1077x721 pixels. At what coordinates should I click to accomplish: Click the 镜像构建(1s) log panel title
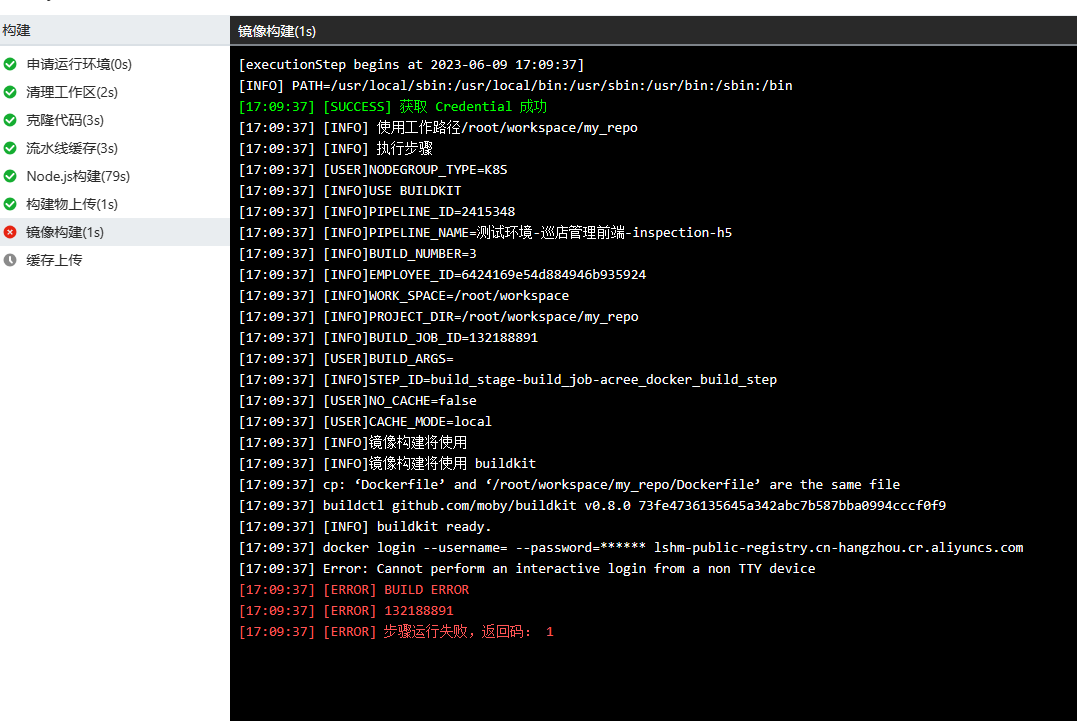pyautogui.click(x=277, y=31)
